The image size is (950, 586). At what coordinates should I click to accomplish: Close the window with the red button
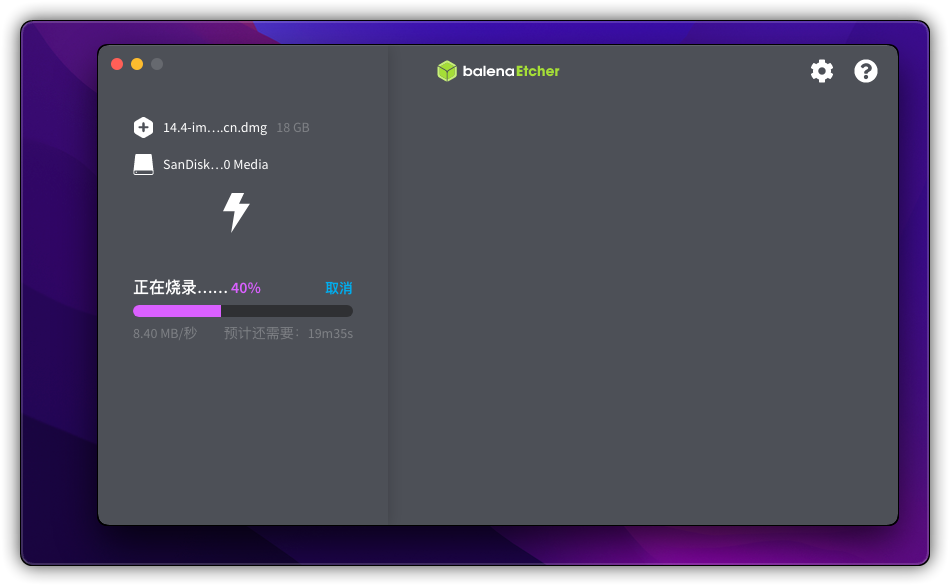point(117,64)
